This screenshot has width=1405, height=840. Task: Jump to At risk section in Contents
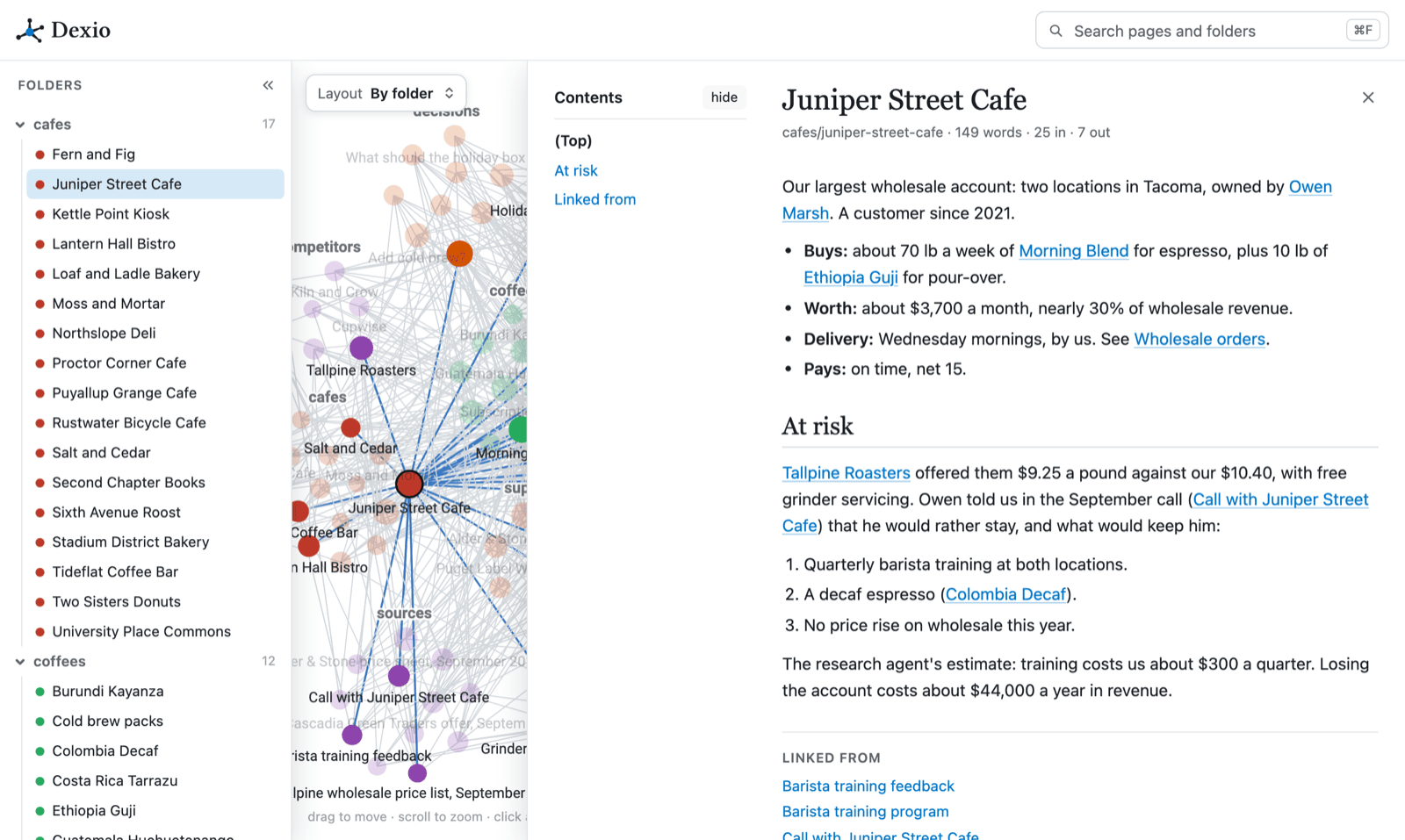(576, 170)
